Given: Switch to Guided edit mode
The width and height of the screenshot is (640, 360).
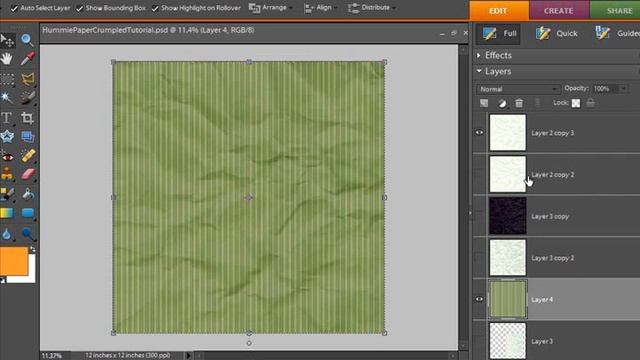Looking at the screenshot, I should (617, 33).
